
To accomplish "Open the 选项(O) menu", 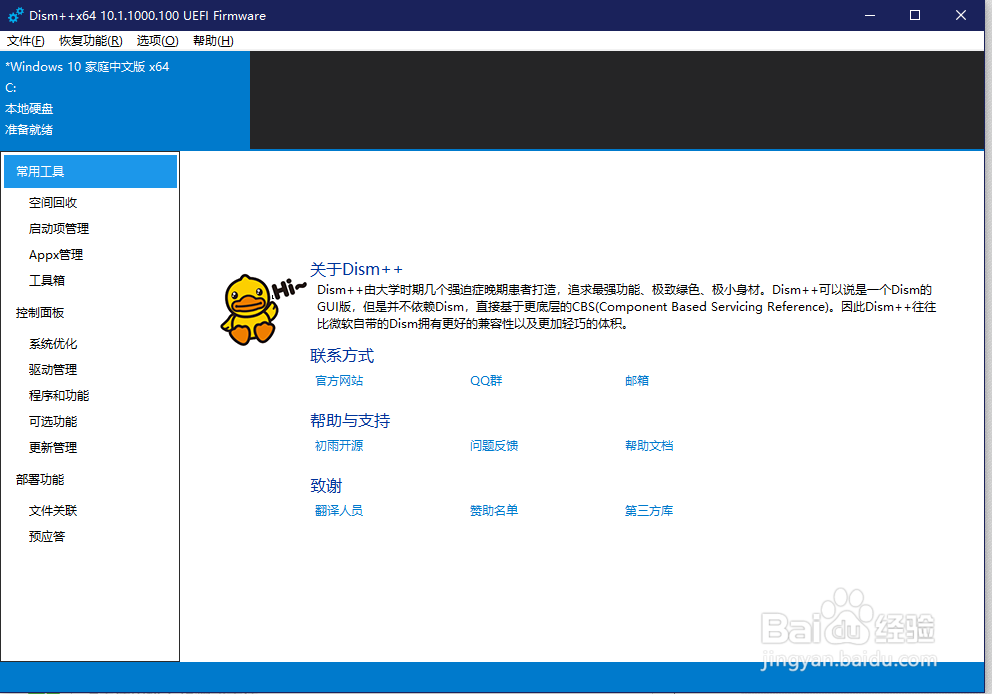I will (156, 41).
